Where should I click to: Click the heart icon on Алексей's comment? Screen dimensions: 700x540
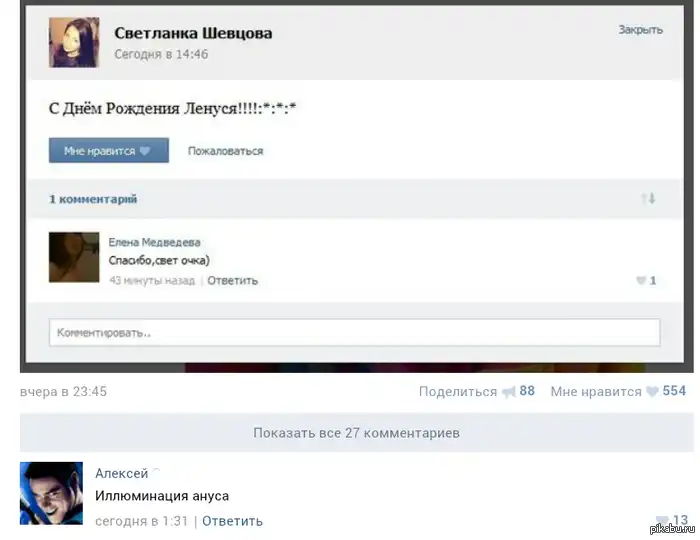(x=662, y=520)
